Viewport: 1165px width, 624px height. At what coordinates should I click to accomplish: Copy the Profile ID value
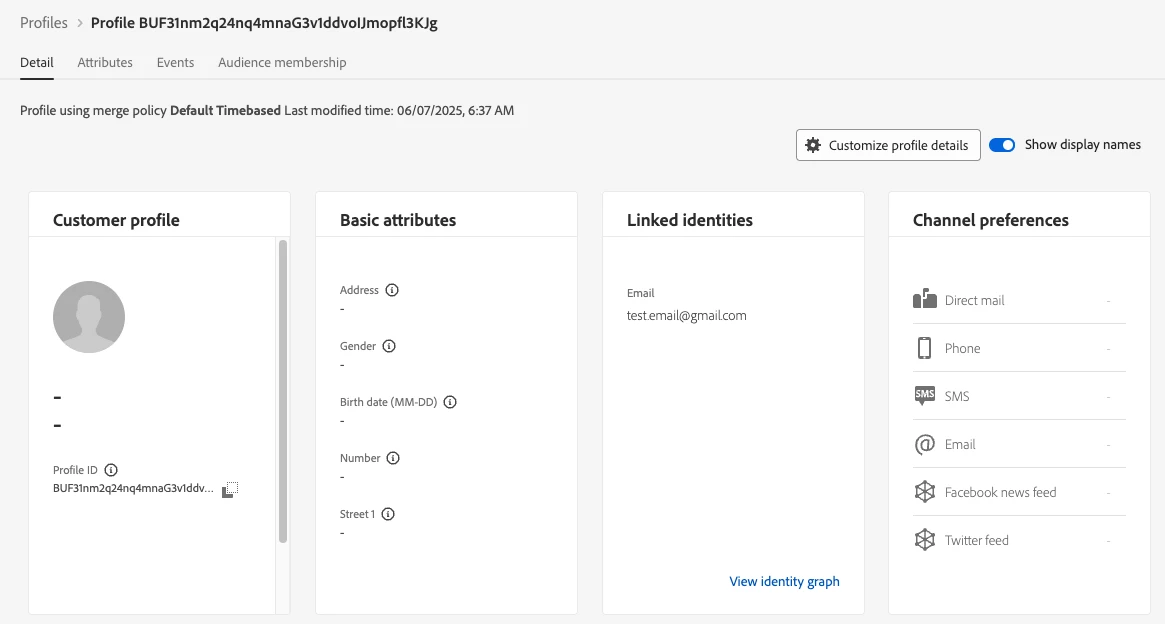coord(231,489)
